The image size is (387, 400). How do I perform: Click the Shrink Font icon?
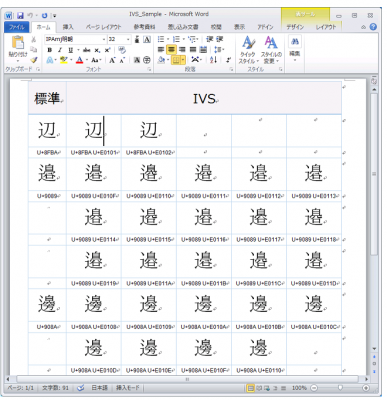[x=122, y=60]
